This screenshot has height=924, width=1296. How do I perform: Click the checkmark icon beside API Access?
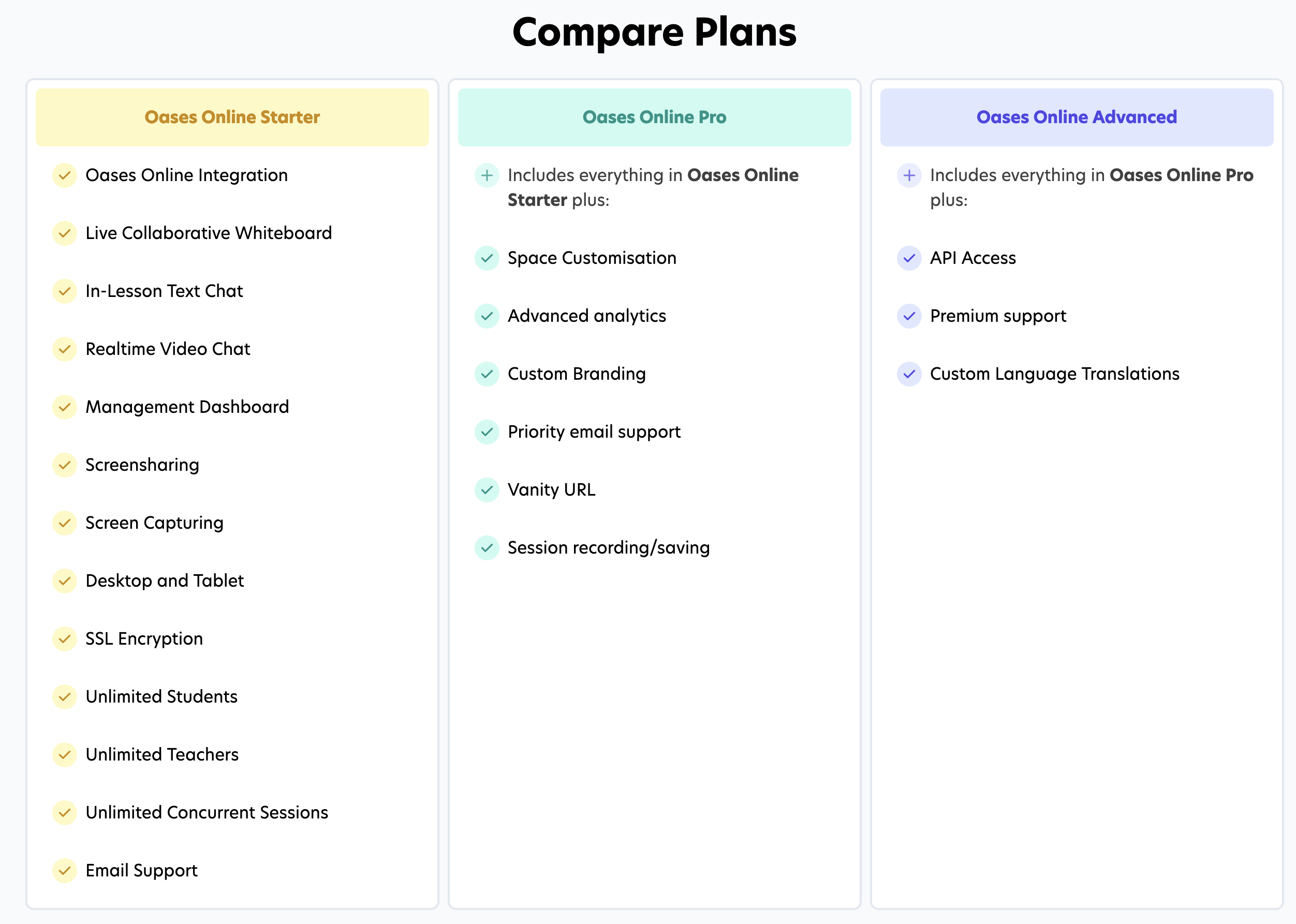click(x=909, y=258)
